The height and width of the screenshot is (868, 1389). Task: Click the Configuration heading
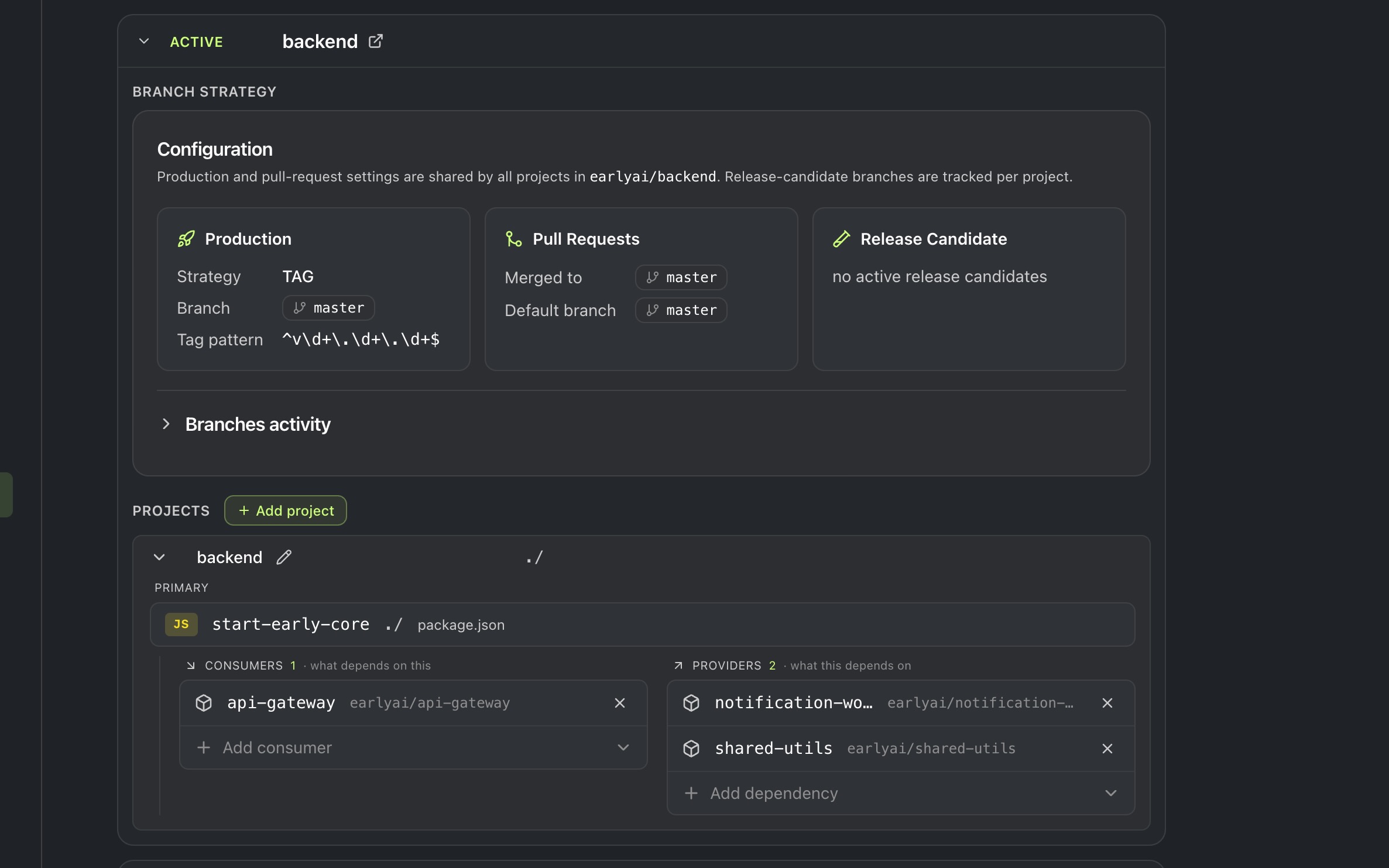pos(215,149)
